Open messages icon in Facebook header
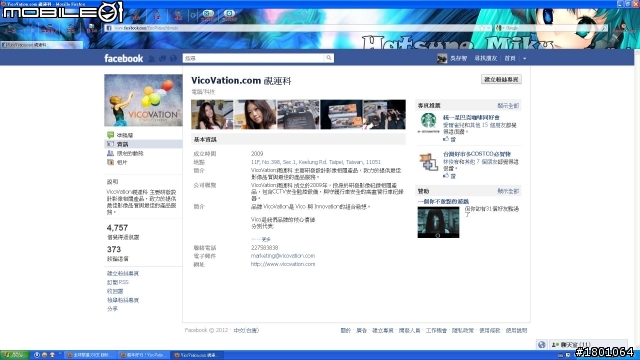The height and width of the screenshot is (360, 640). 162,59
